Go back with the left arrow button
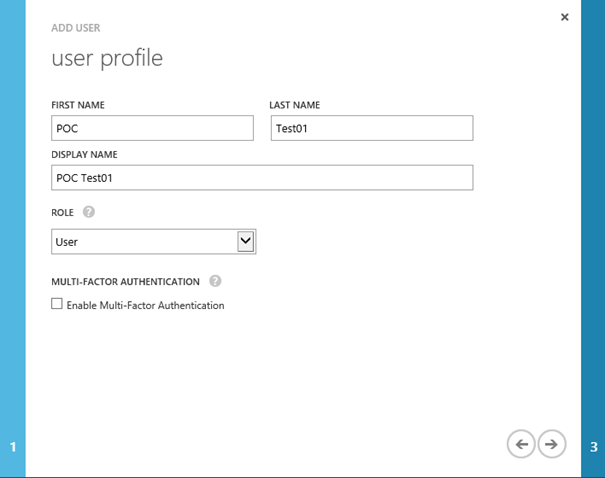This screenshot has width=605, height=478. coord(521,443)
